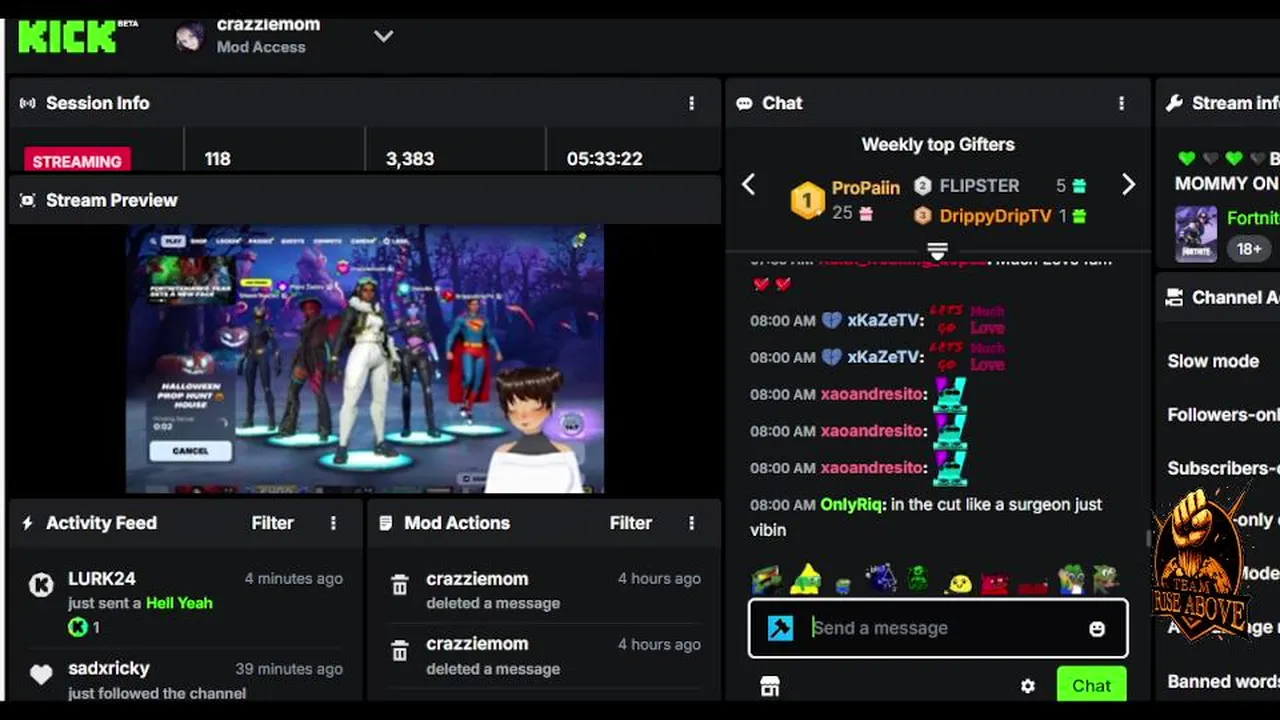
Task: Click the Mod Actions panel icon
Action: (385, 523)
